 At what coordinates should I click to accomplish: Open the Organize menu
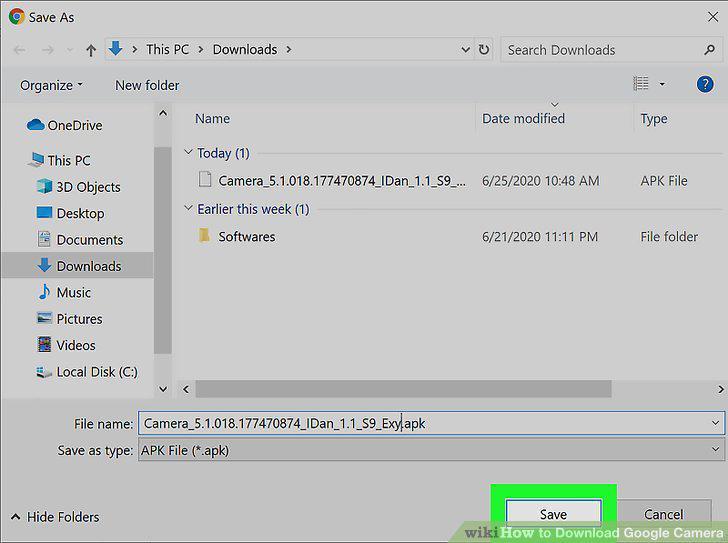pos(51,85)
